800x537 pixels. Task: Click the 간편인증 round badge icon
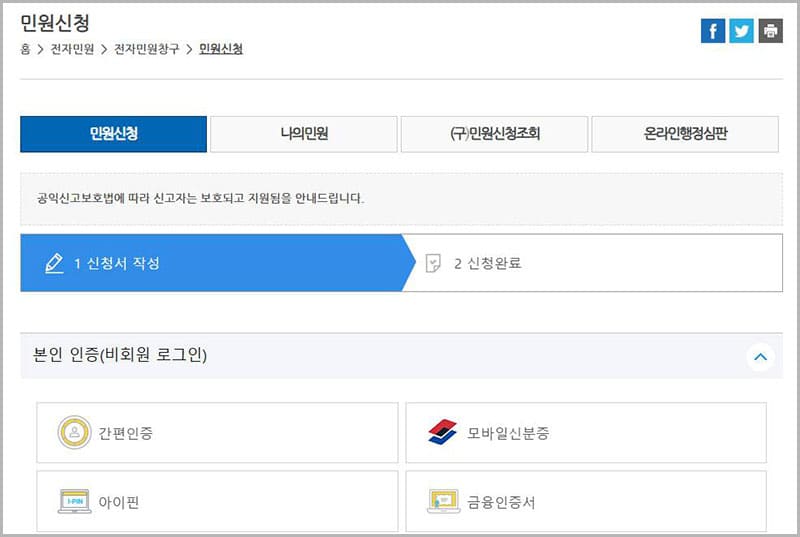[x=74, y=433]
